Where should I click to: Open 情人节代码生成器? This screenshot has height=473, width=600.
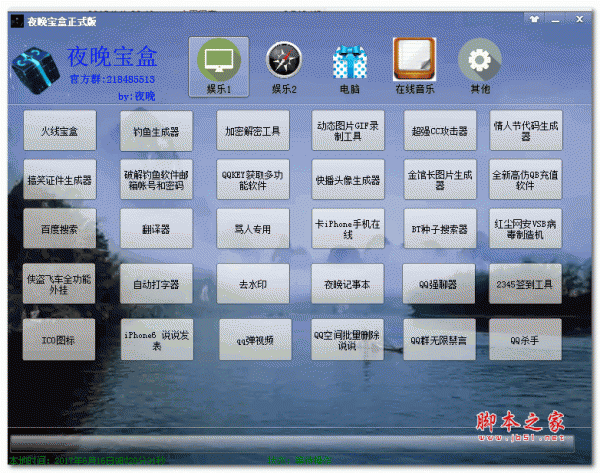point(526,131)
